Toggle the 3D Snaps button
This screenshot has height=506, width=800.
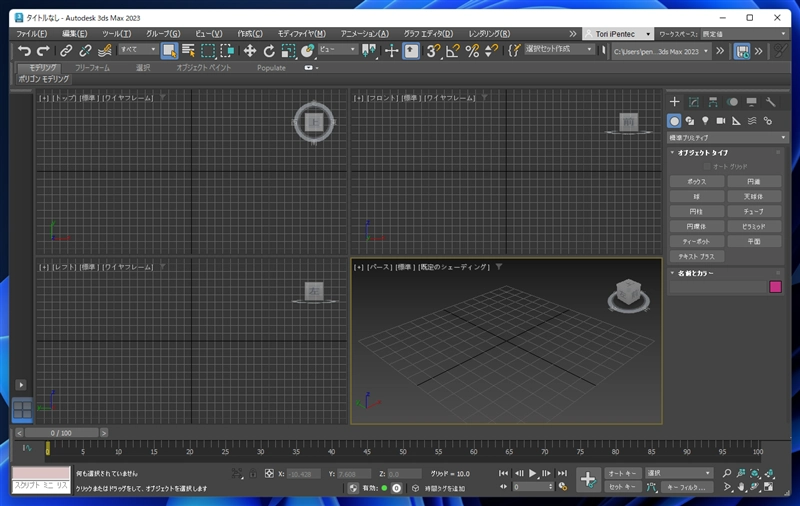(x=433, y=50)
